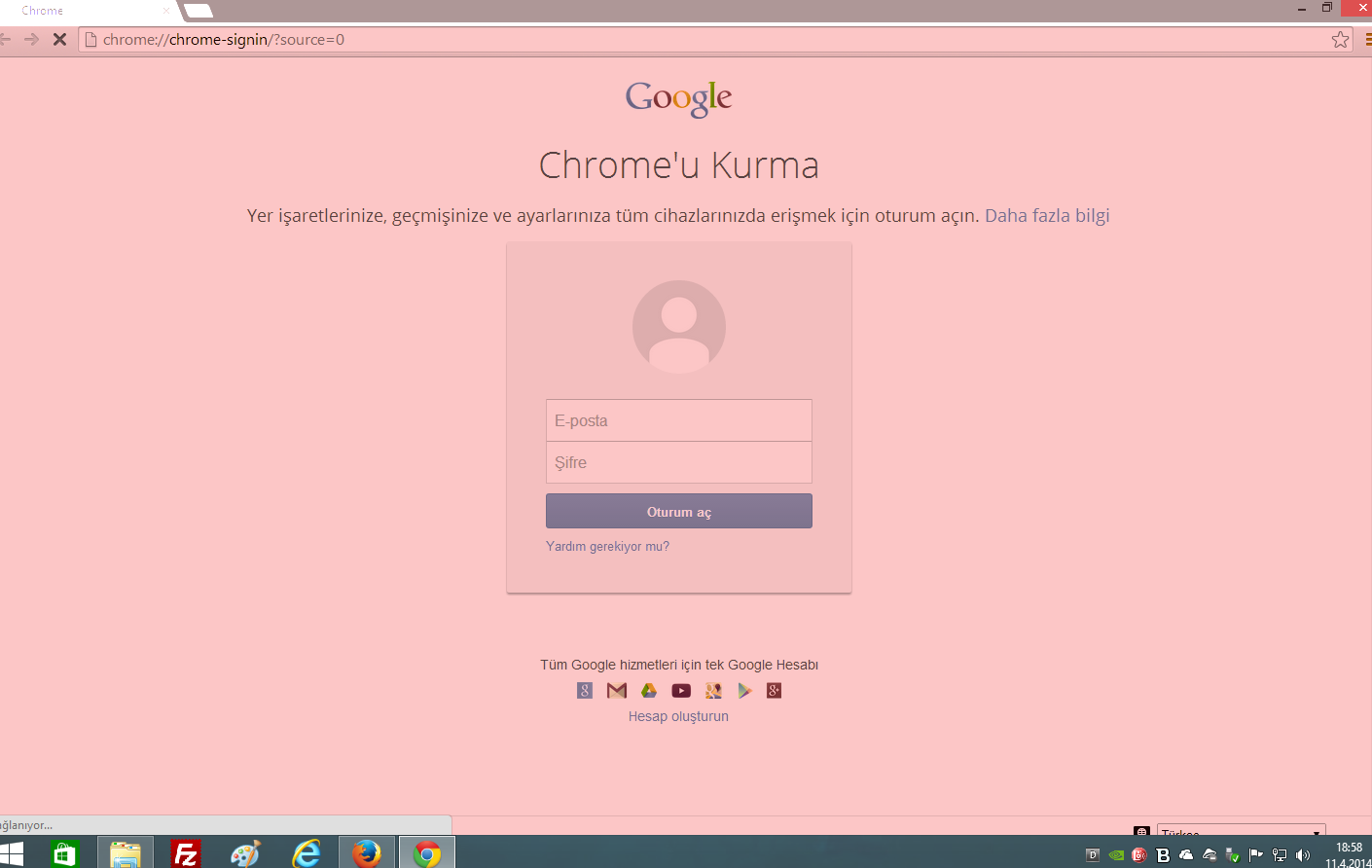Bookmark this page with the star icon
Screen dimensions: 1372x868
coord(1340,39)
